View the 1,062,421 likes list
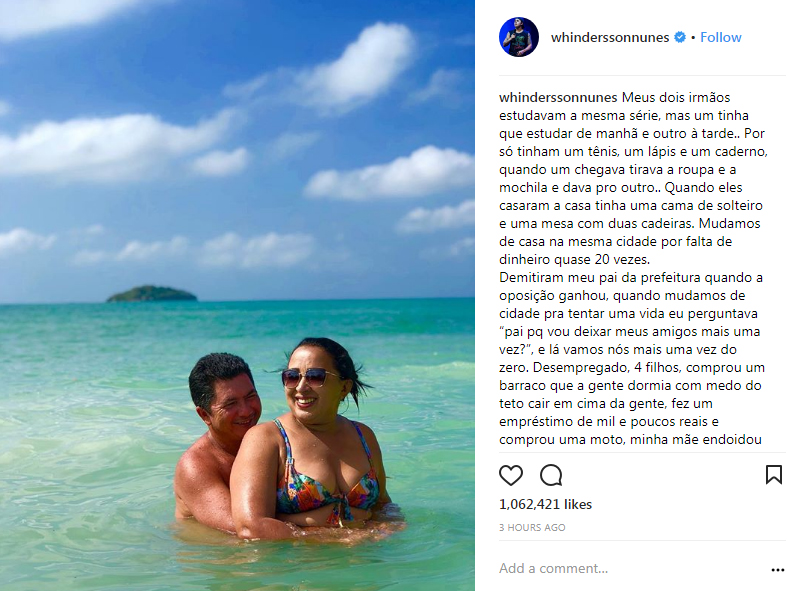 545,504
